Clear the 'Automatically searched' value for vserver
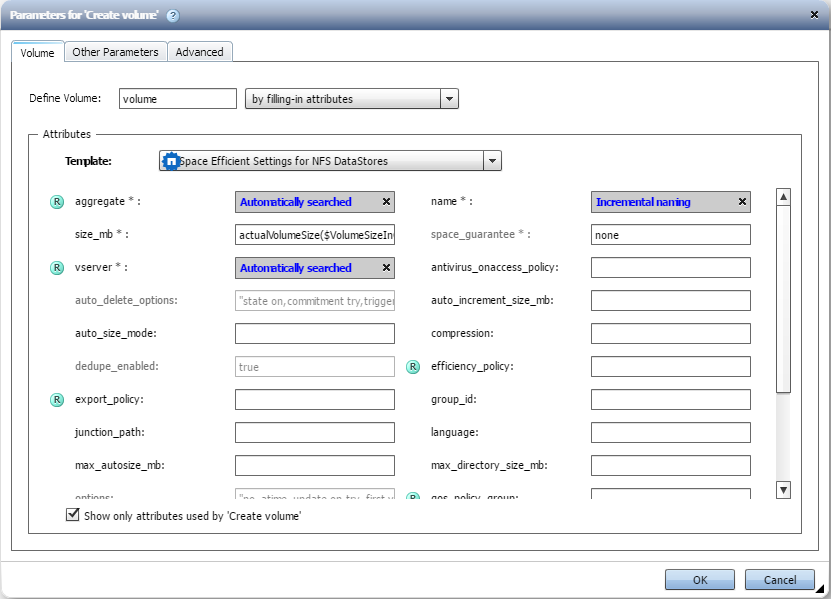This screenshot has width=831, height=599. pos(385,267)
